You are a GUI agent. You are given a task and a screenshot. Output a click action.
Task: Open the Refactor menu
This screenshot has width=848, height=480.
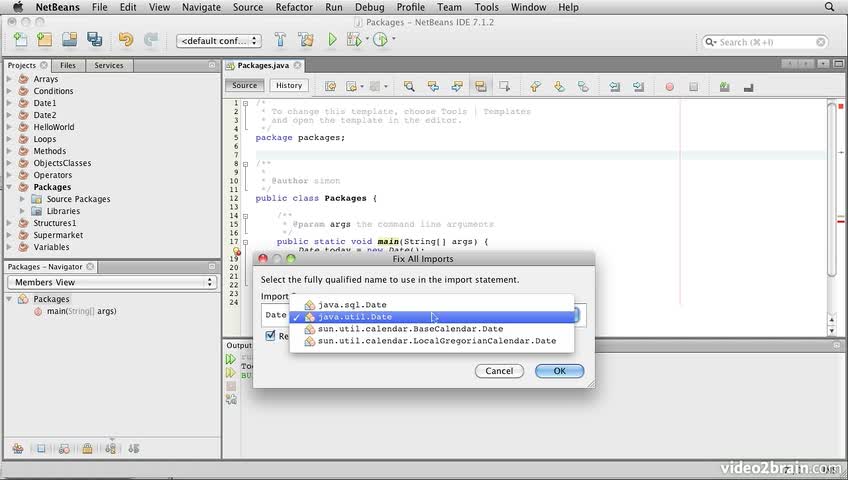coord(294,7)
